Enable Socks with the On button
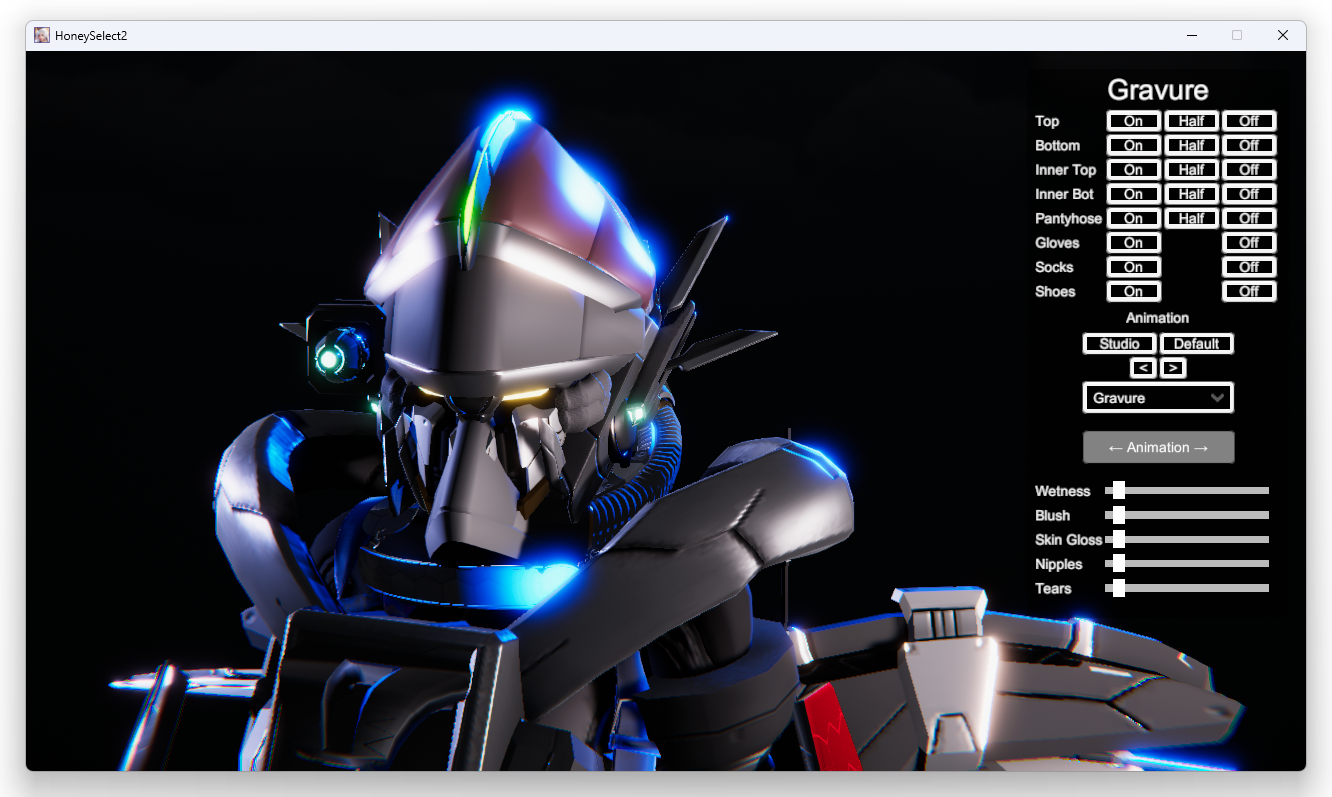The height and width of the screenshot is (797, 1332). pos(1133,267)
